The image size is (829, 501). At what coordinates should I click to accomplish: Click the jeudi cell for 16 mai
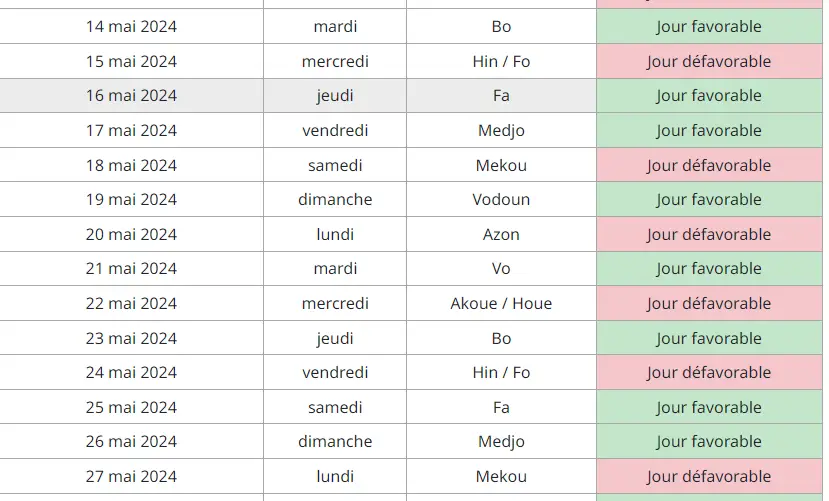335,96
